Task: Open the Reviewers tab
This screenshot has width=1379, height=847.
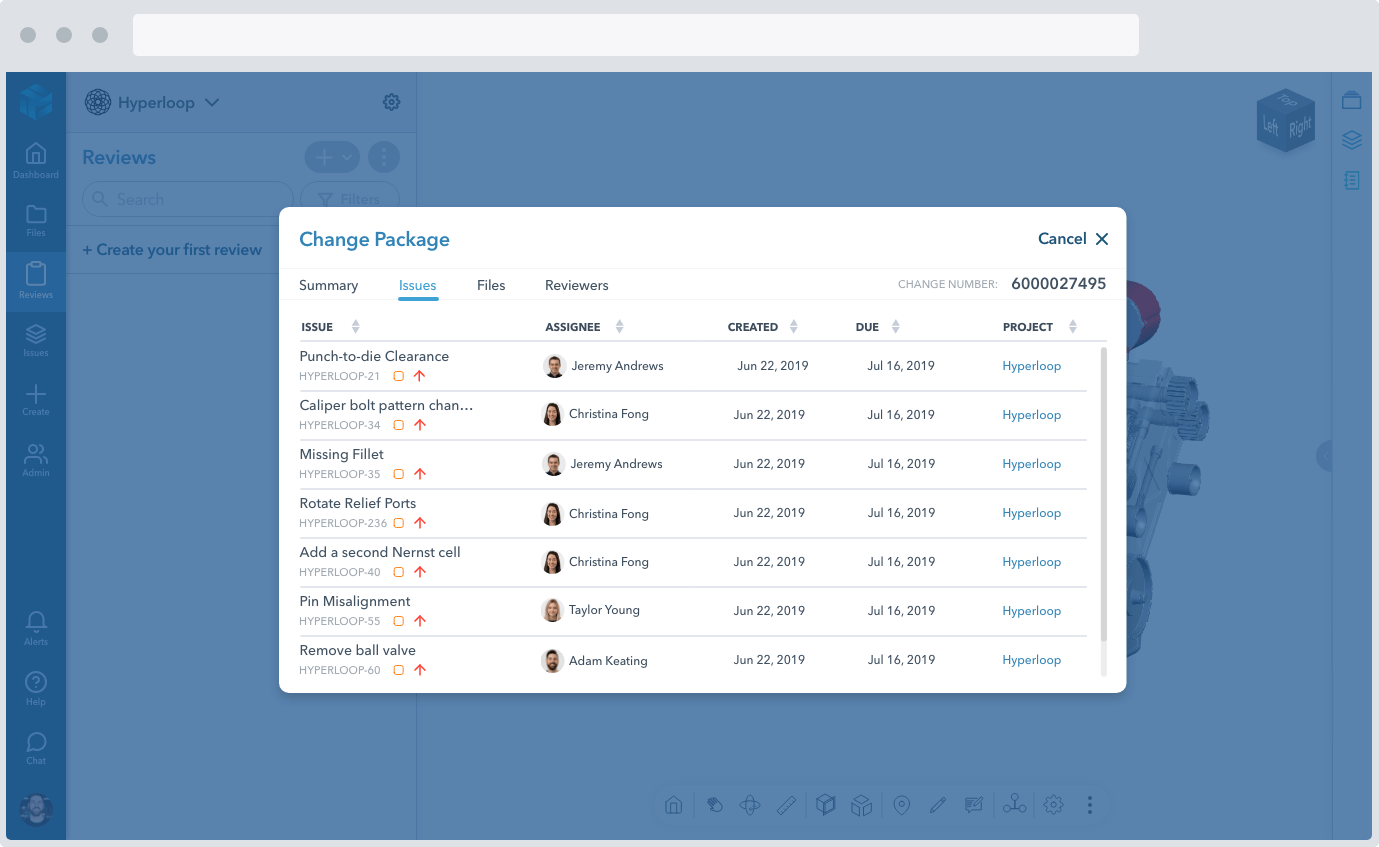Action: (x=577, y=285)
